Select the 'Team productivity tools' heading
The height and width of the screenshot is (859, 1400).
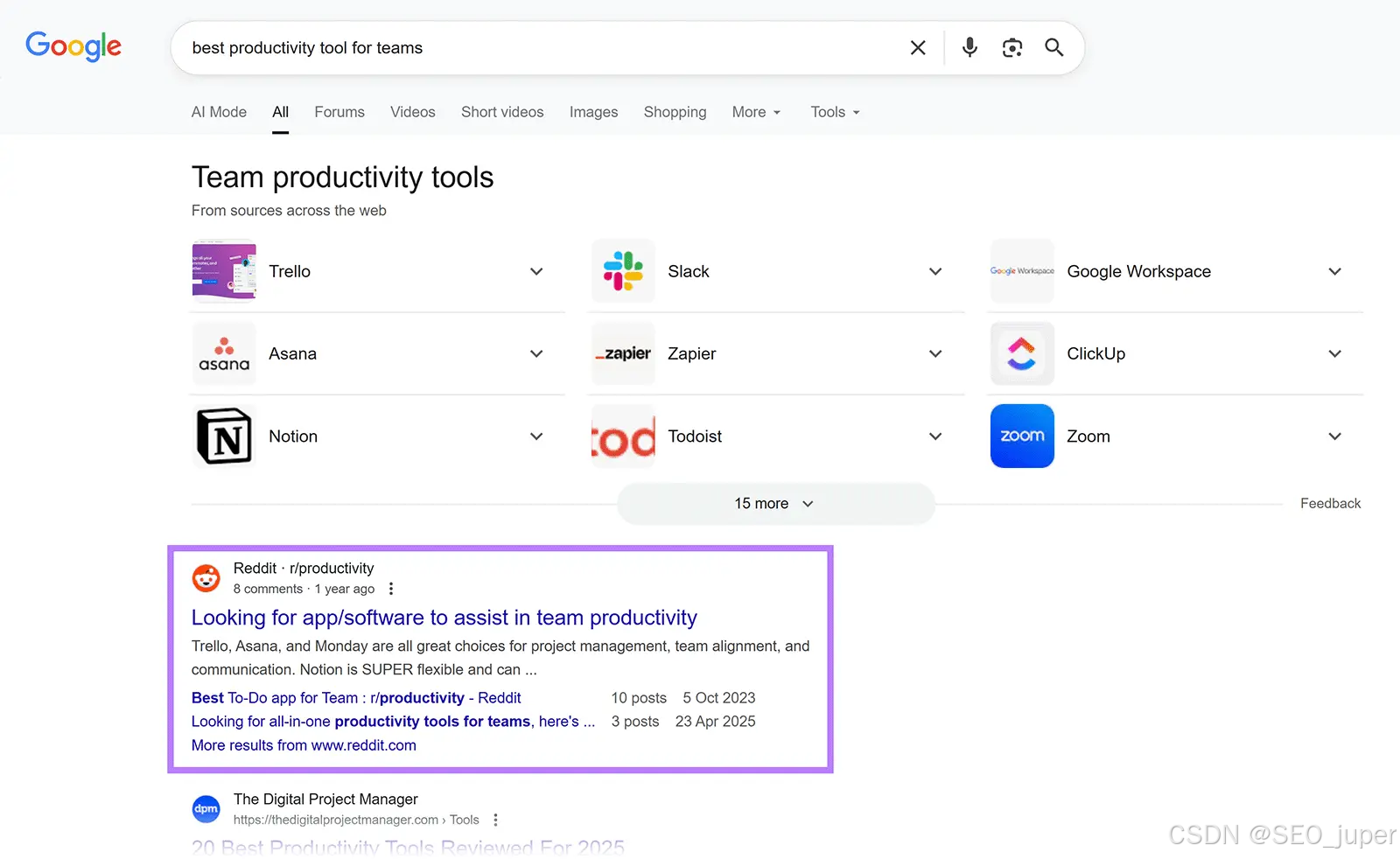(x=343, y=178)
